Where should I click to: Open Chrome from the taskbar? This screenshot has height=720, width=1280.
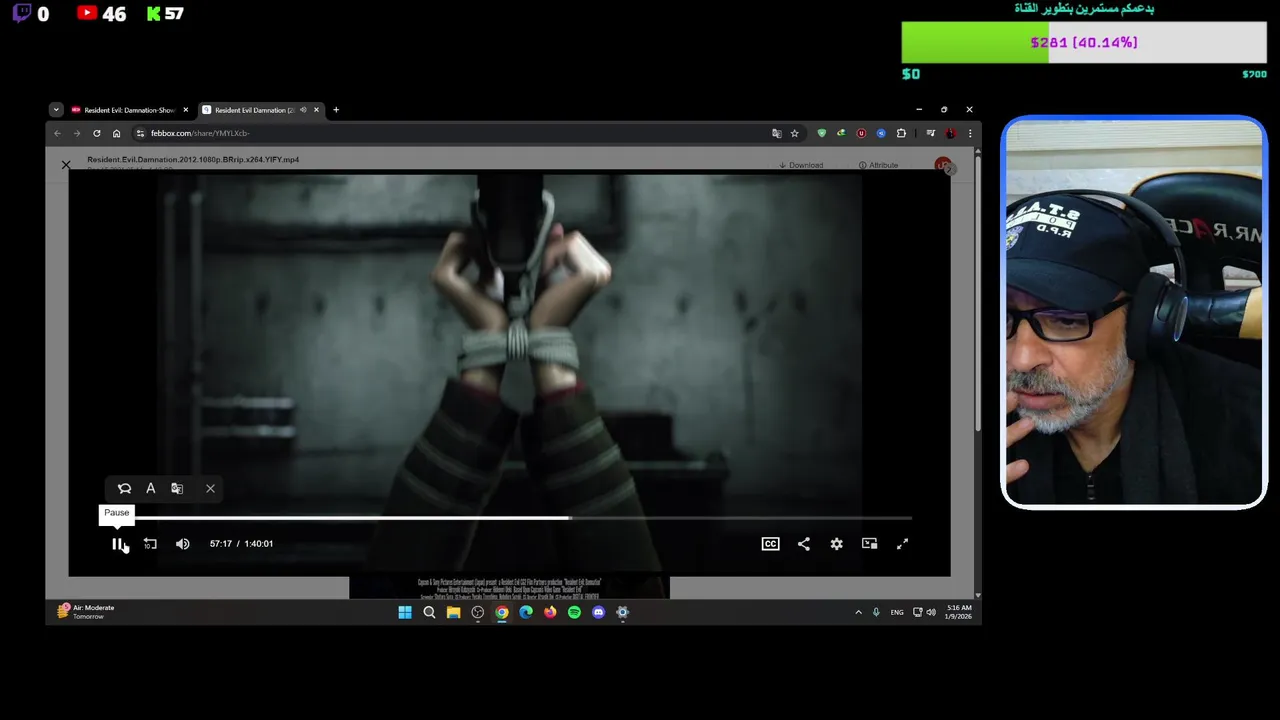pyautogui.click(x=502, y=612)
